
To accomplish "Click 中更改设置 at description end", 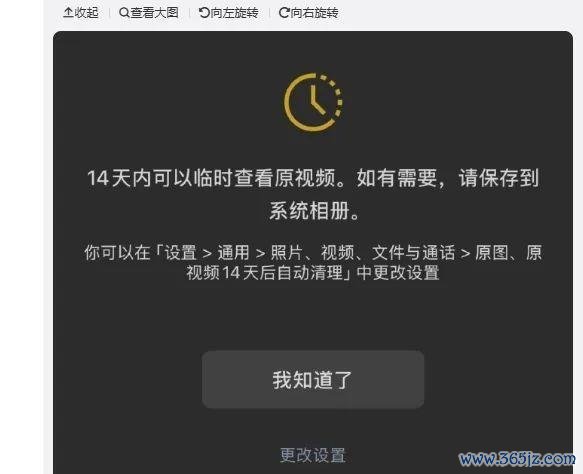I will point(398,273).
